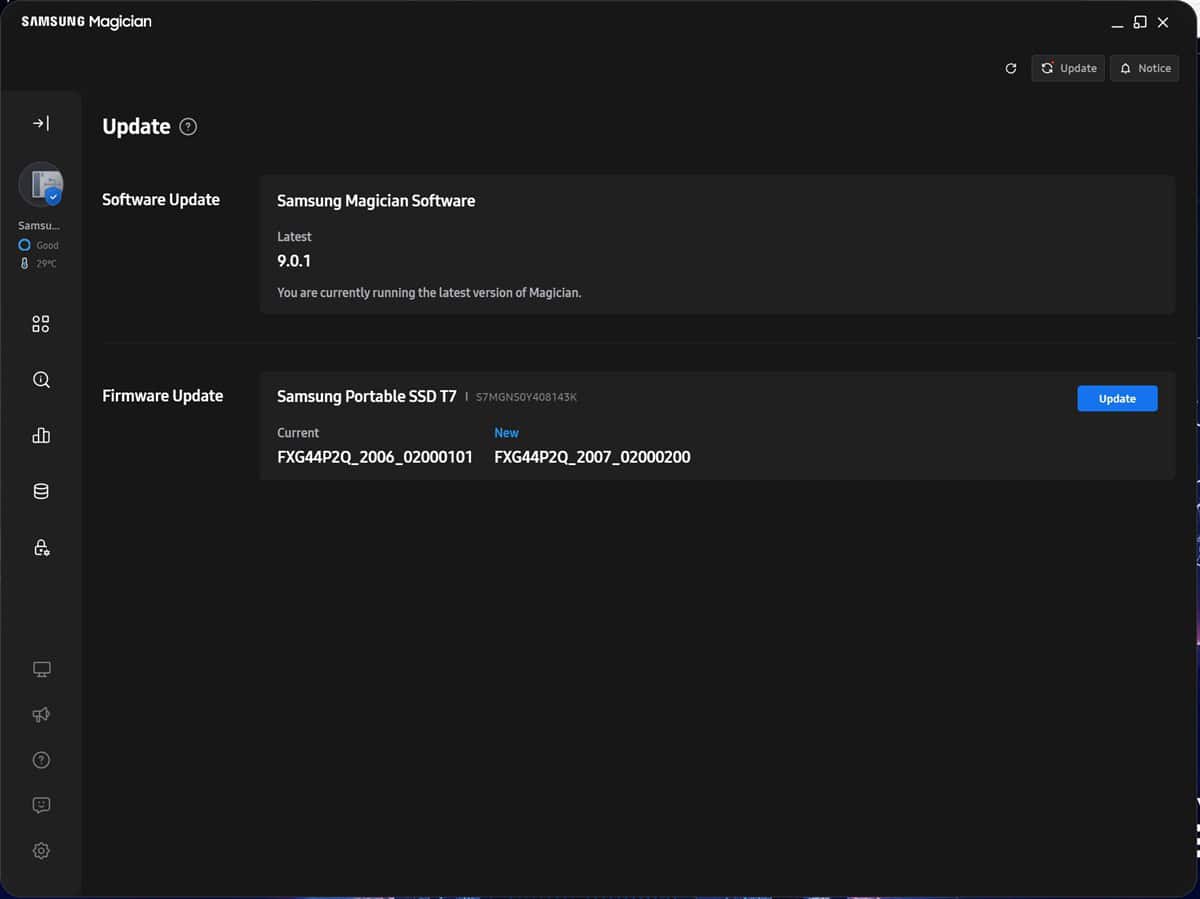Click the Update button in the top bar
Screen dimensions: 1200x899
click(1068, 68)
